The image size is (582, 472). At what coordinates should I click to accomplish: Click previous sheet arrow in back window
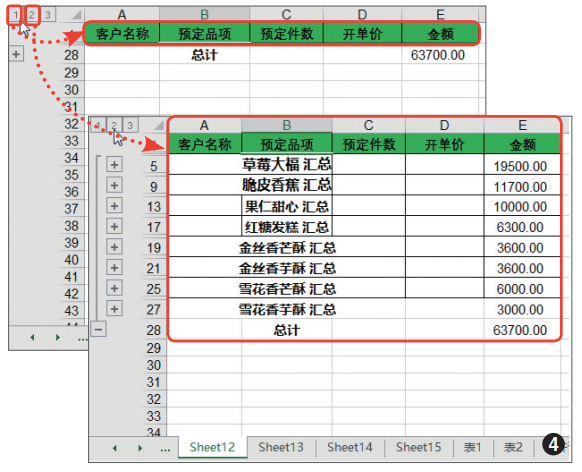pos(33,337)
